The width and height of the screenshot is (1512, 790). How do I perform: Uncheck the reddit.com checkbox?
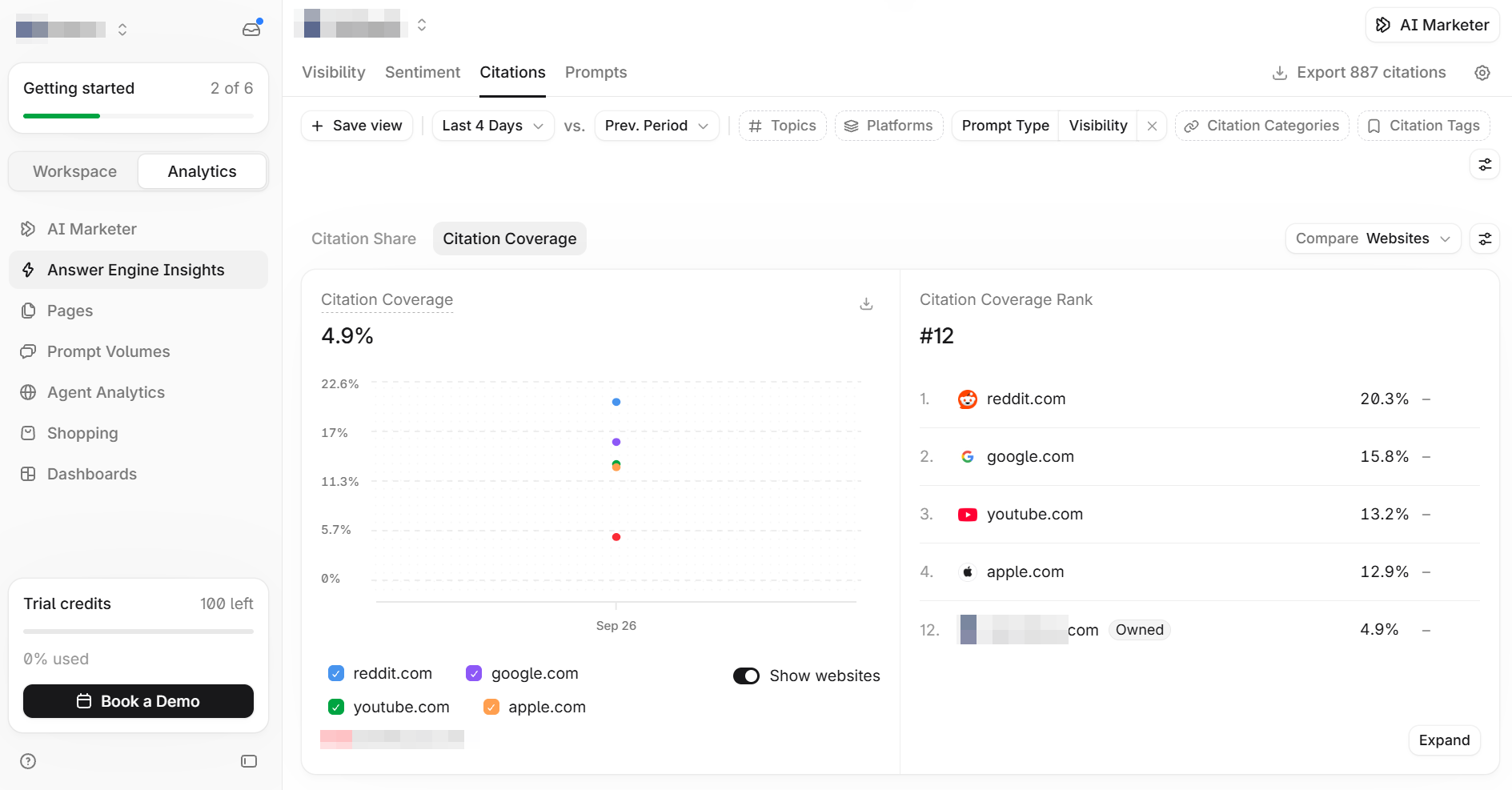336,673
